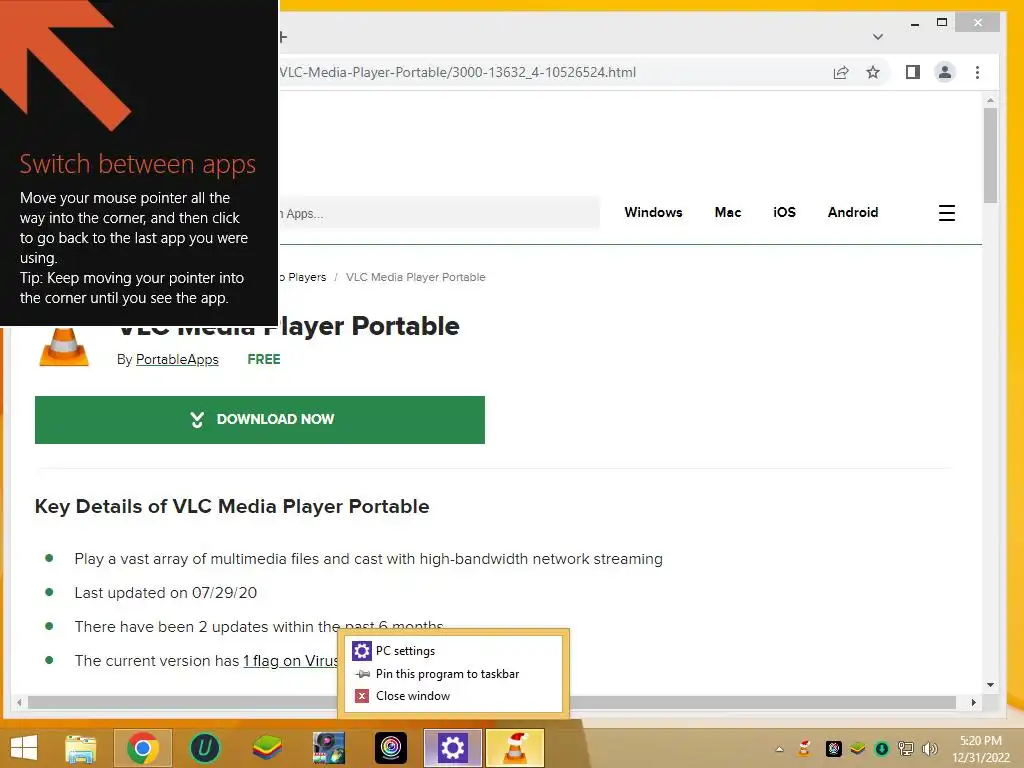Open the 1 flag on VirusTotal link

291,660
